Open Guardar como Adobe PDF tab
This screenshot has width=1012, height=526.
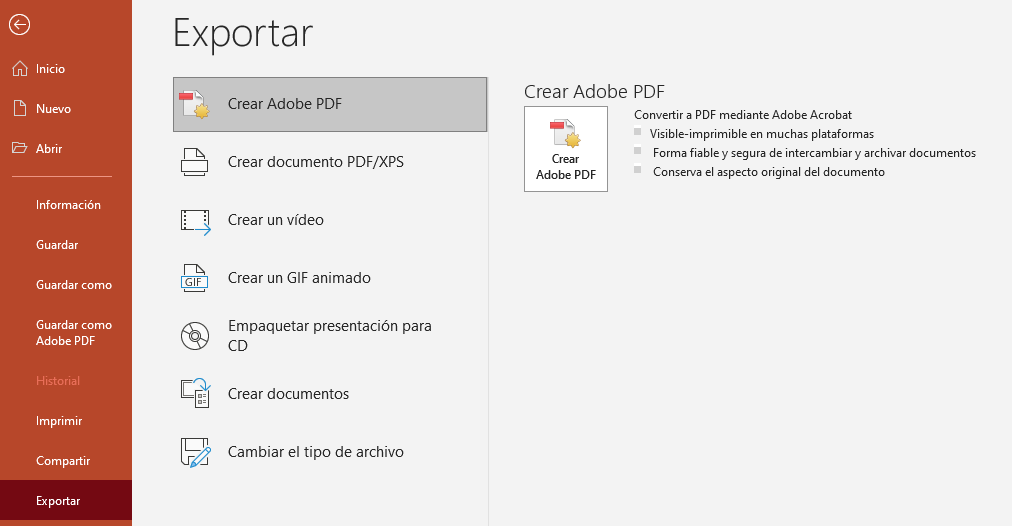[x=74, y=333]
